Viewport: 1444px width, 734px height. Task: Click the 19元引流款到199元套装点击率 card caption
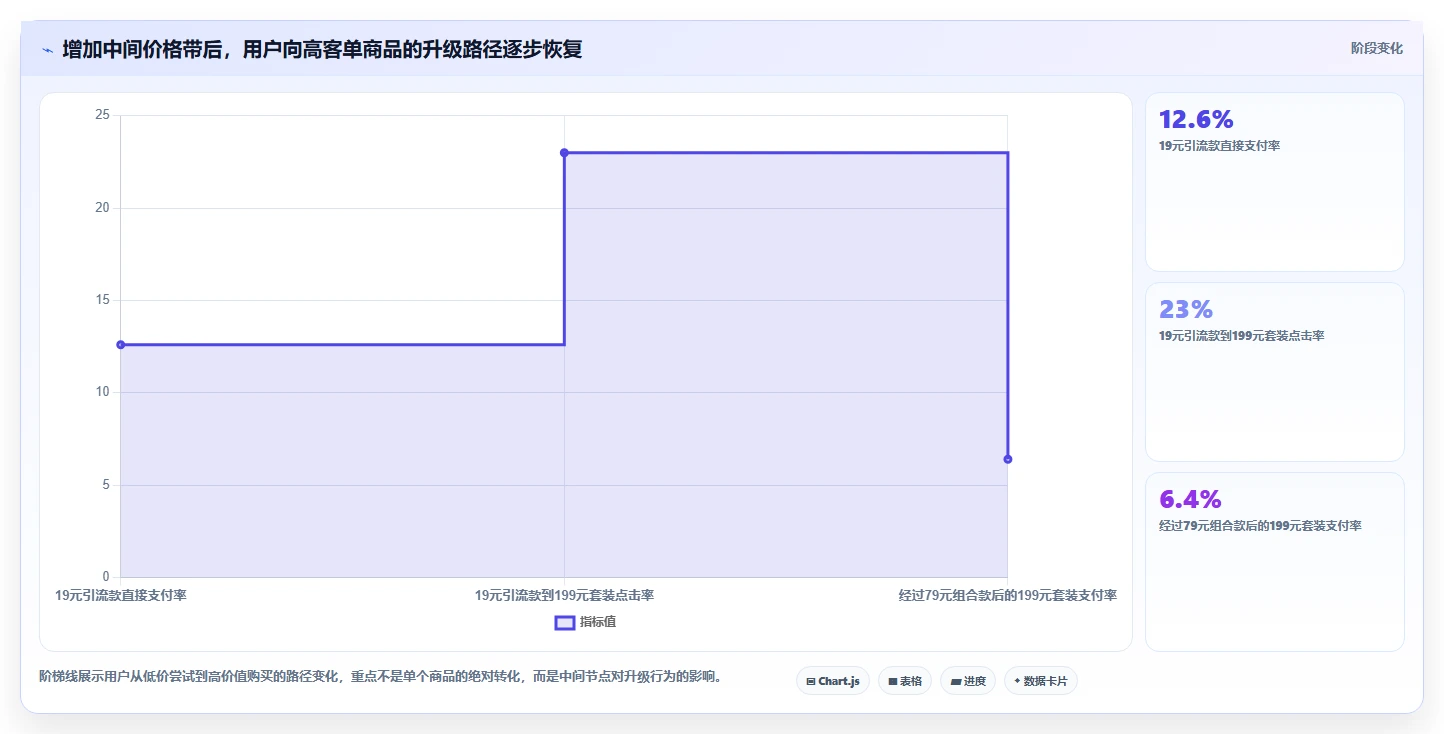pyautogui.click(x=1241, y=336)
